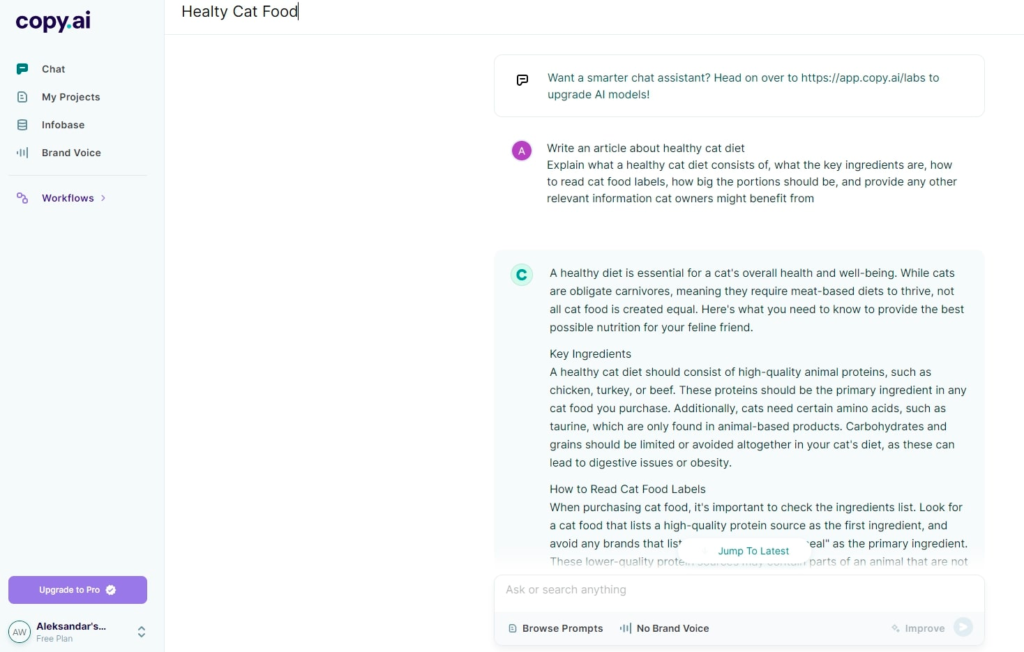Click the AW profile avatar
Screen dimensions: 1024x652
19,631
